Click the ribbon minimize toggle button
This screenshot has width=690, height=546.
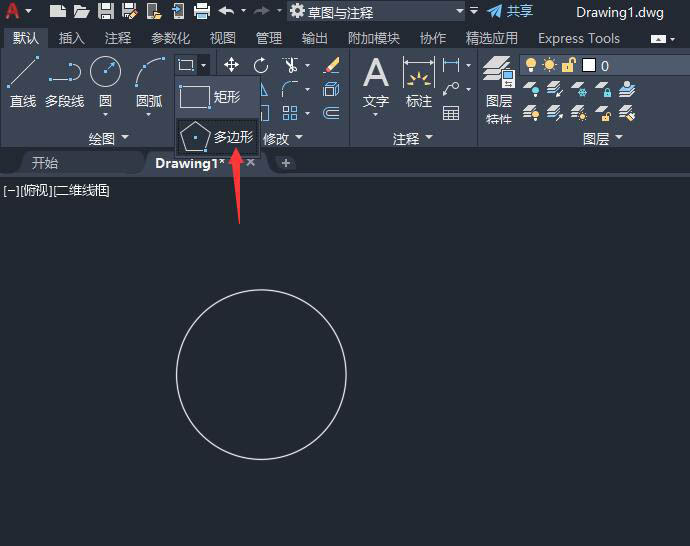658,39
